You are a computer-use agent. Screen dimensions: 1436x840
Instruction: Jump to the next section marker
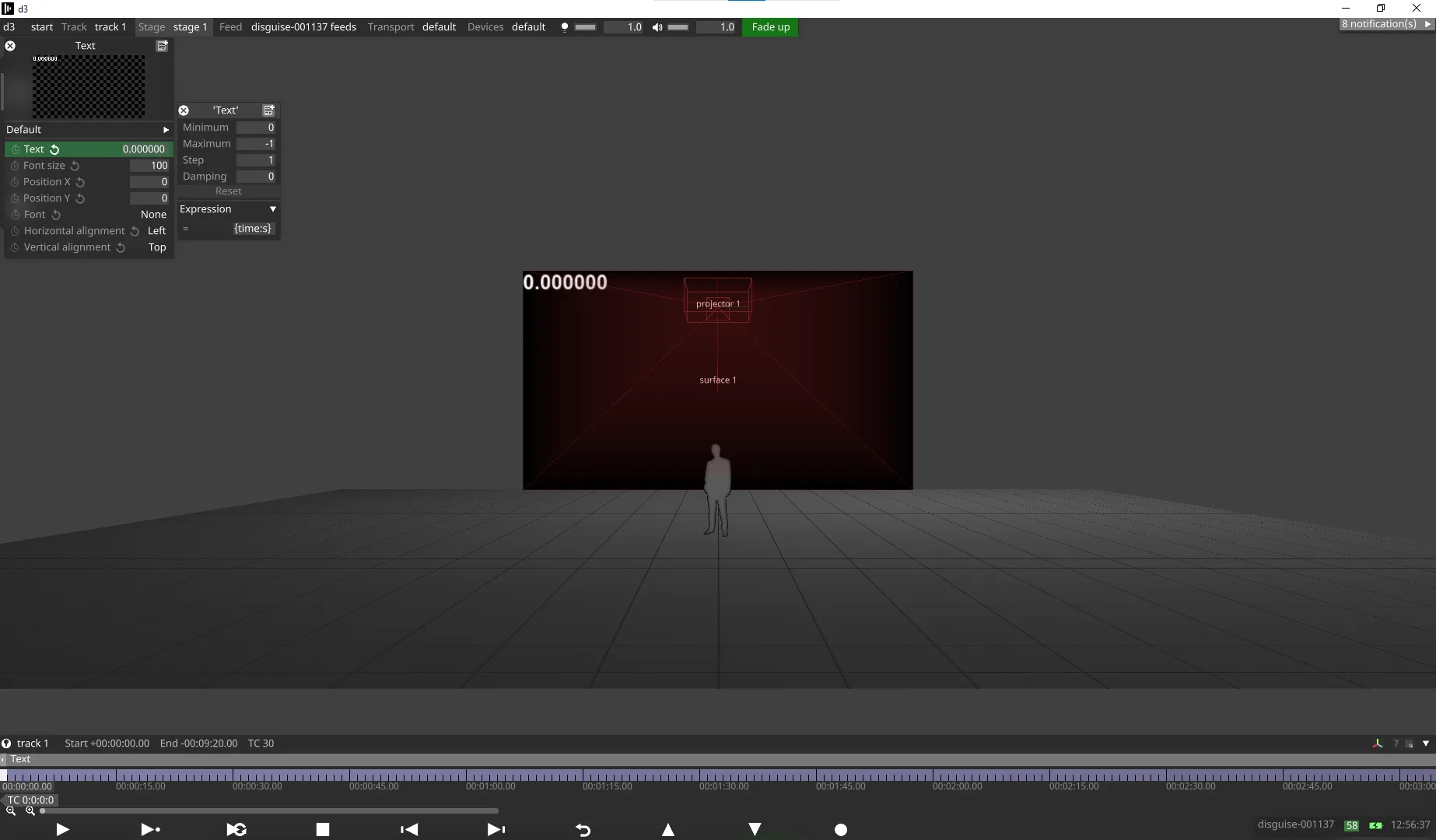tap(496, 830)
